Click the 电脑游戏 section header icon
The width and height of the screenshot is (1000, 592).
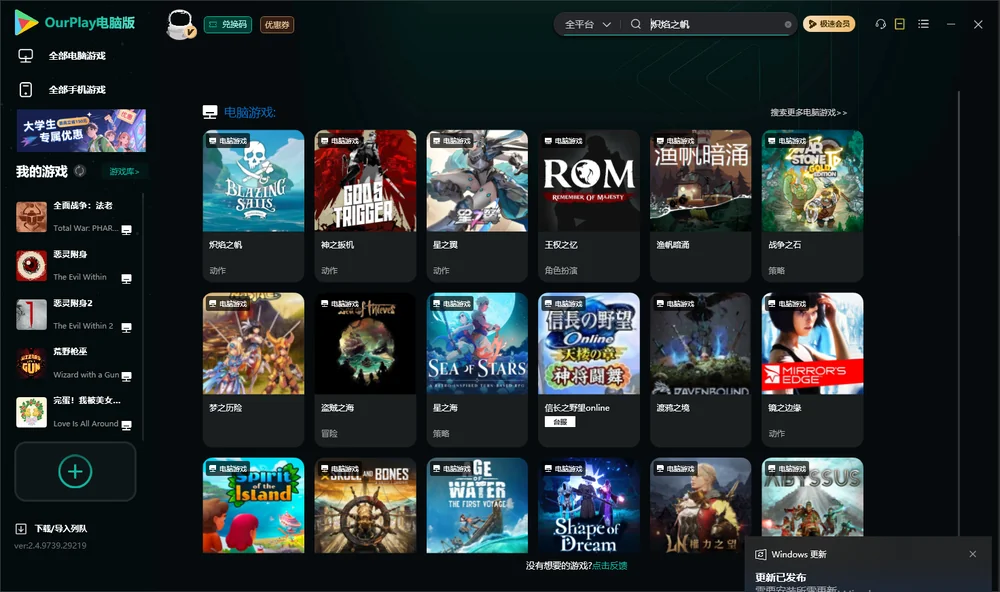coord(210,112)
